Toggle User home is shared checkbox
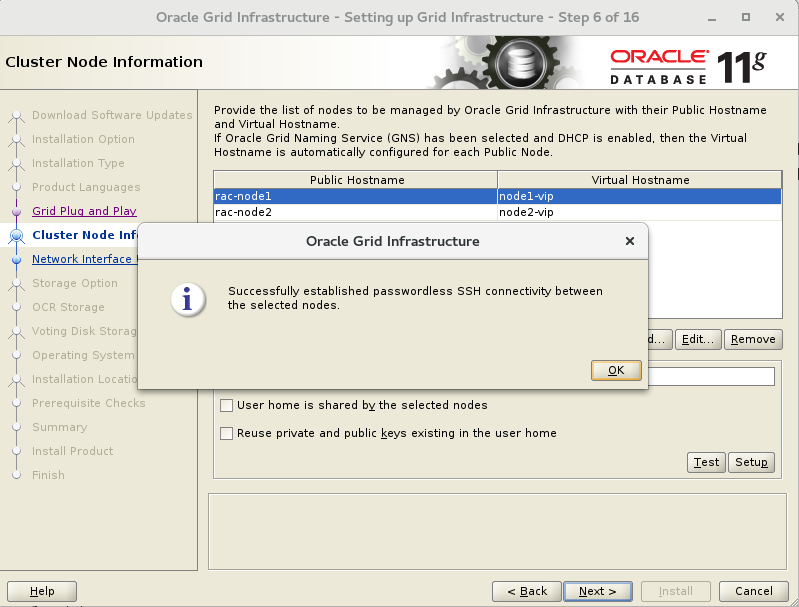Viewport: 799px width, 607px height. pos(226,405)
